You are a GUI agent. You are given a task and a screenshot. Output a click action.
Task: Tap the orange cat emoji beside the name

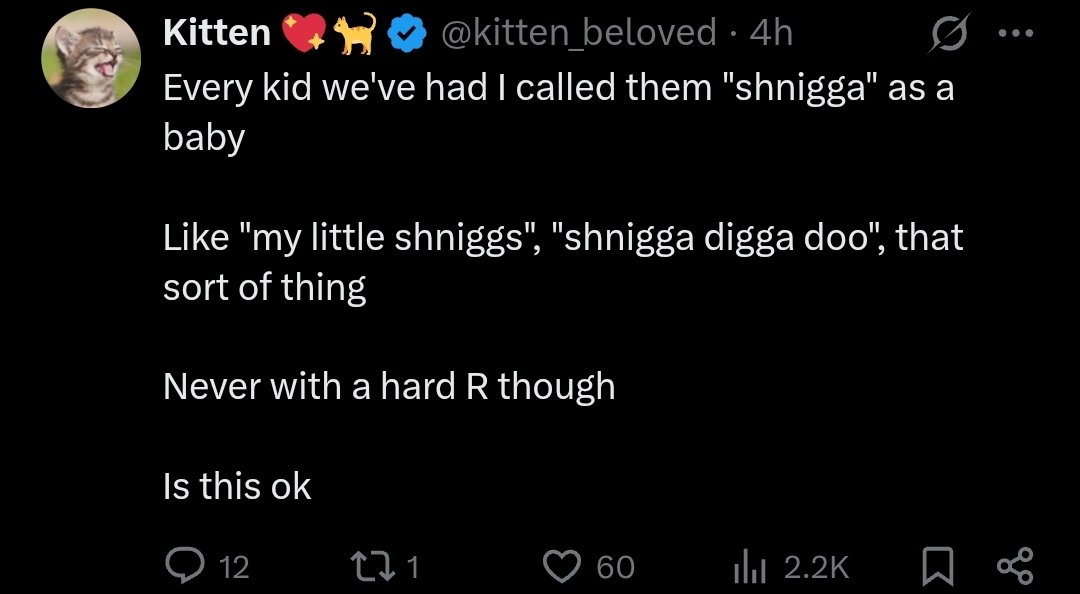pyautogui.click(x=353, y=33)
